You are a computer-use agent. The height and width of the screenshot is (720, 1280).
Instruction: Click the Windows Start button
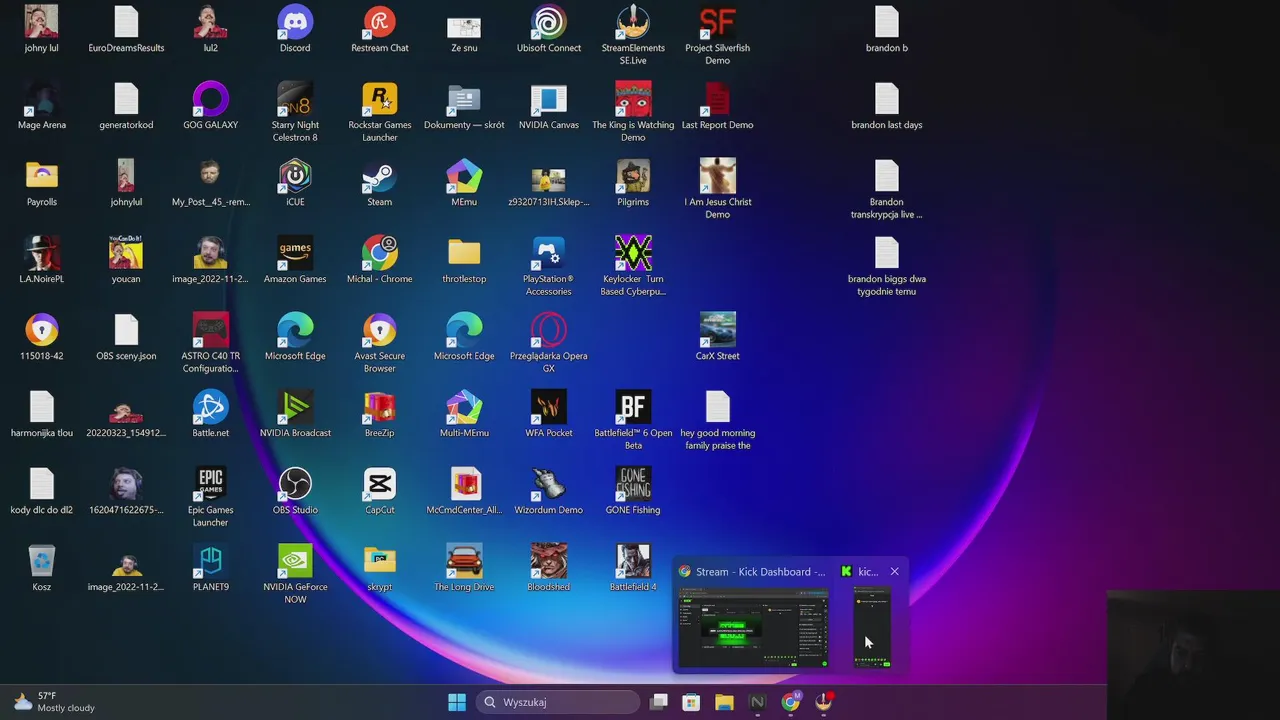pos(457,702)
